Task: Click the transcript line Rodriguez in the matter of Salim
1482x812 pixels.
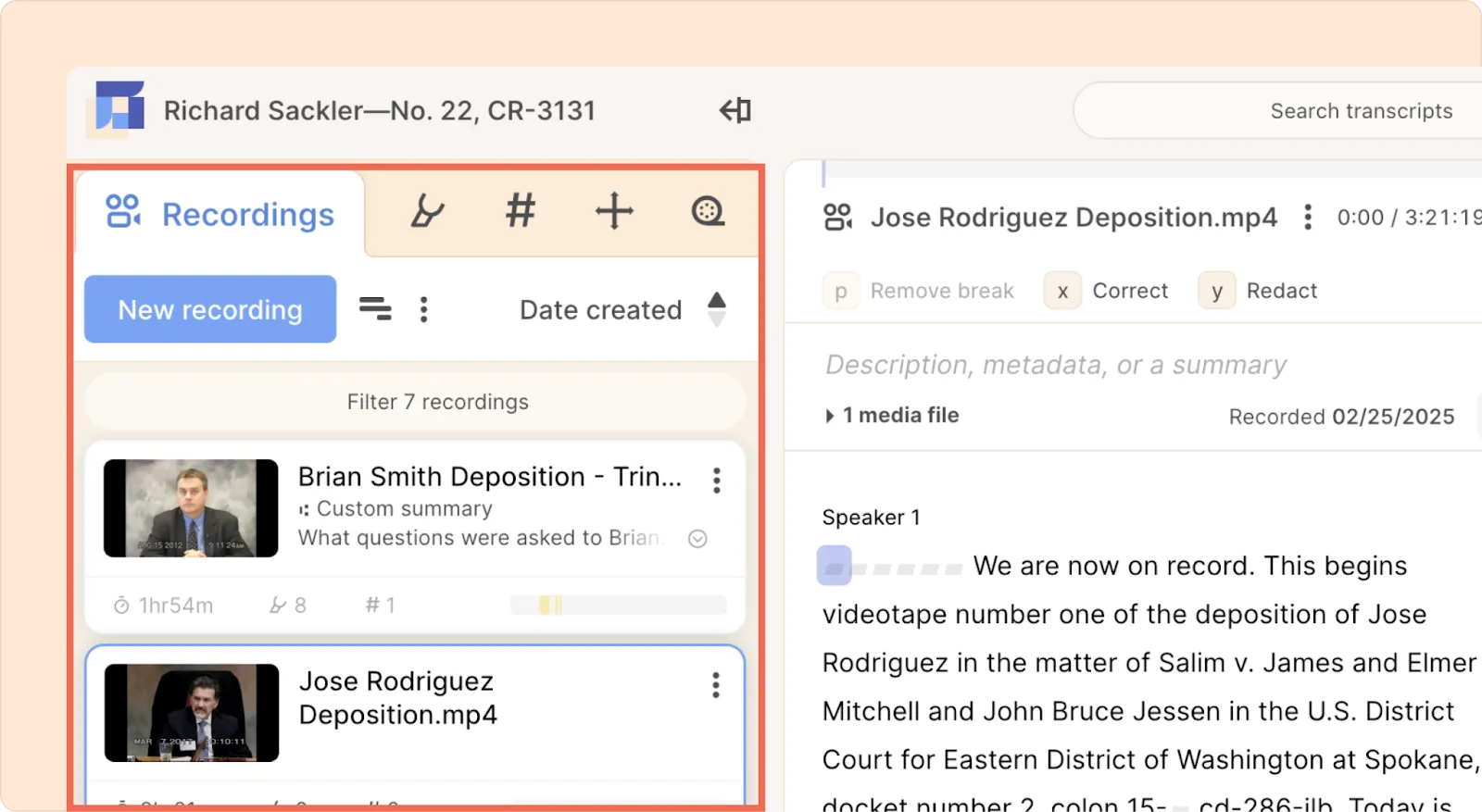Action: [1149, 663]
